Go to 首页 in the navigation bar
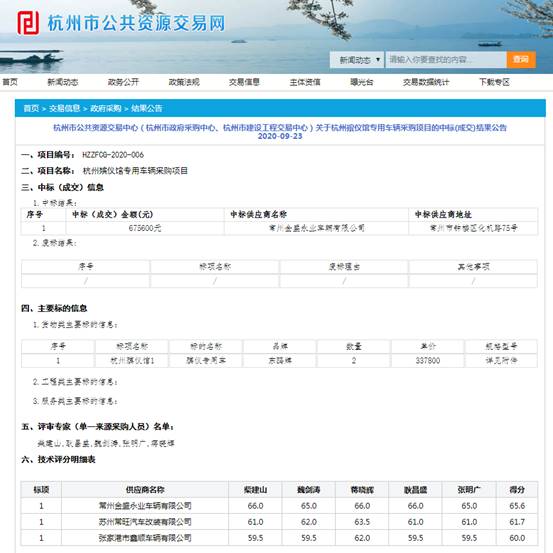The width and height of the screenshot is (553, 553). (x=10, y=82)
